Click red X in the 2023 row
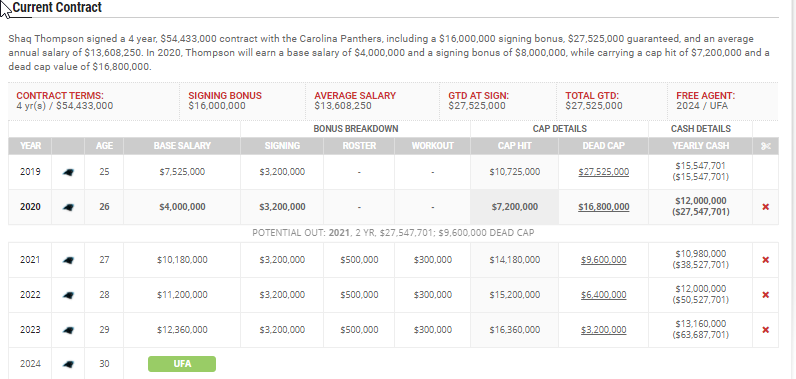This screenshot has width=796, height=379. 766,330
